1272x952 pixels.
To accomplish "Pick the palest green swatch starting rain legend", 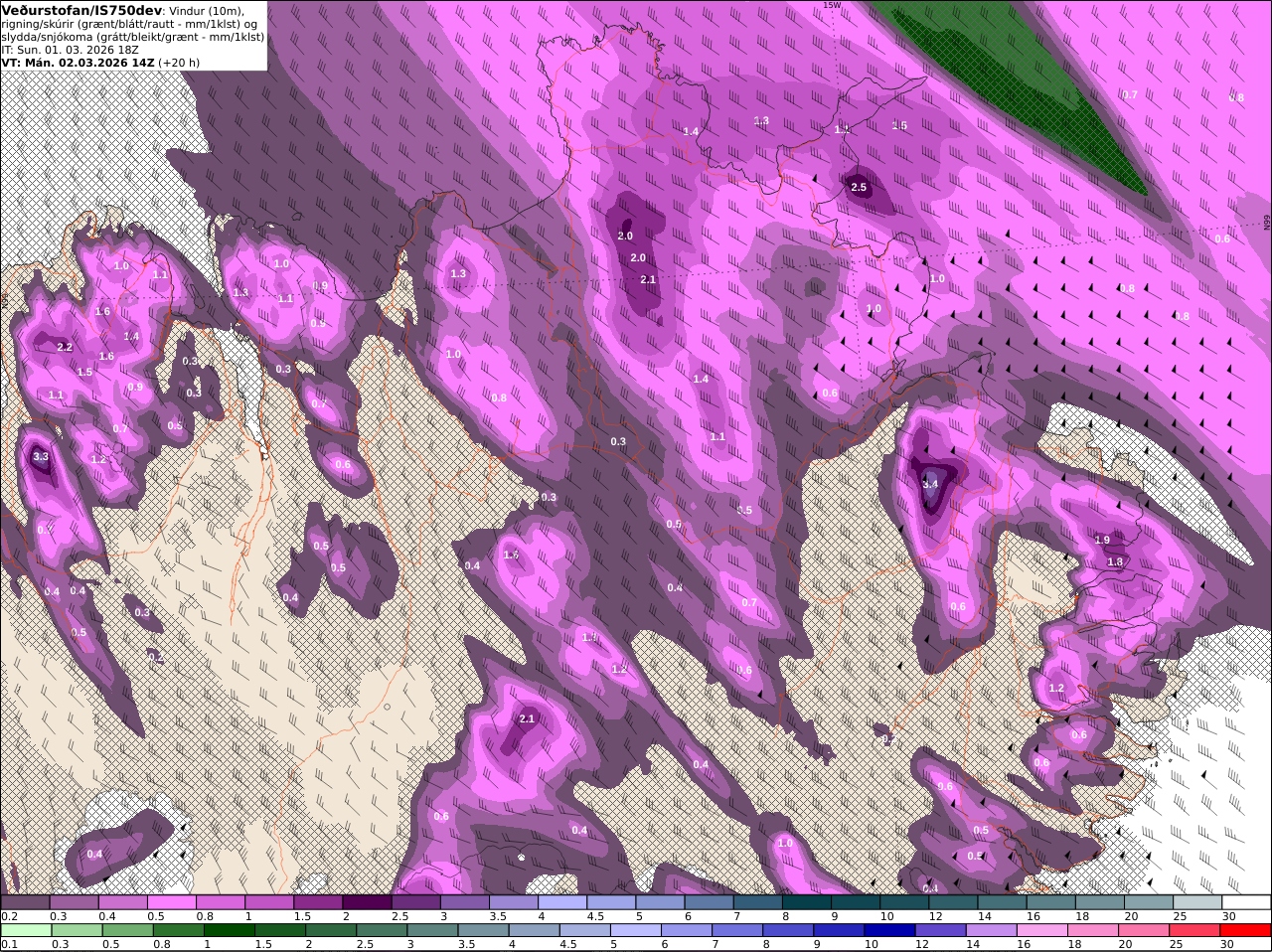I will click(x=26, y=930).
